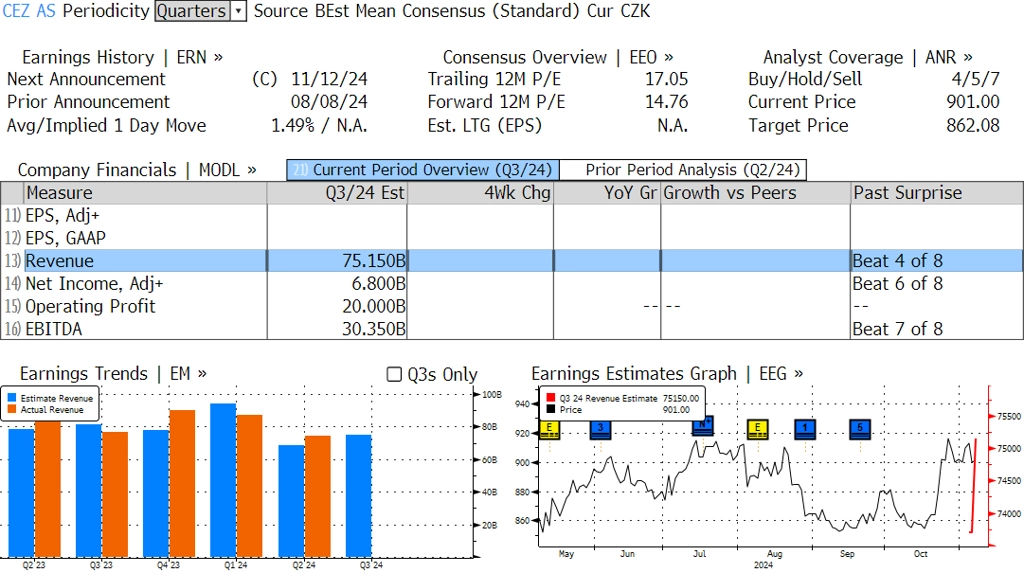Click the blue N news marker in July
The image size is (1024, 573).
pos(703,425)
